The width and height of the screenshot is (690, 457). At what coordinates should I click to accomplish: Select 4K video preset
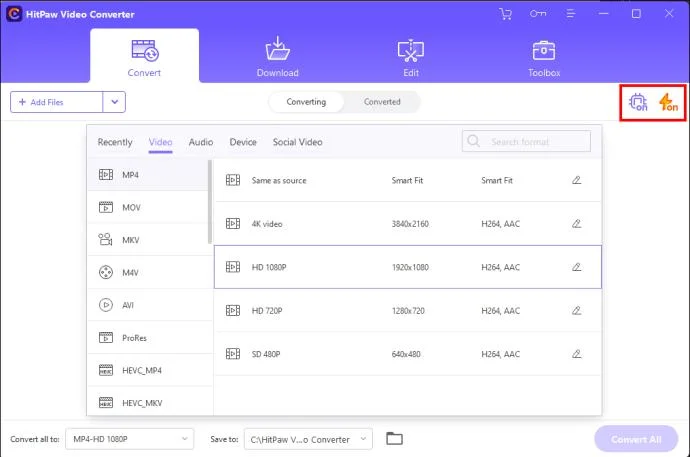[407, 223]
